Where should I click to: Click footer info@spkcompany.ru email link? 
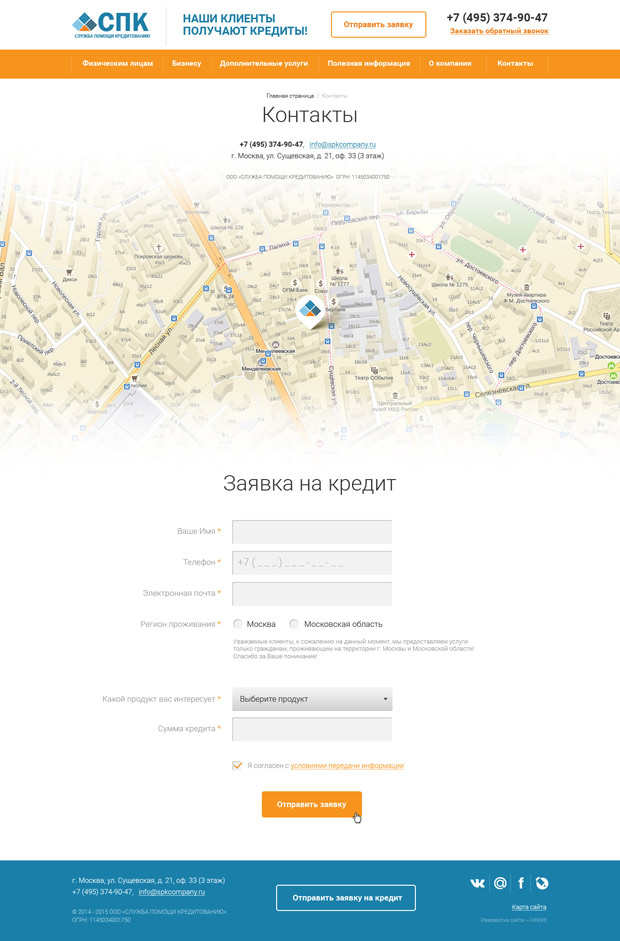[172, 892]
